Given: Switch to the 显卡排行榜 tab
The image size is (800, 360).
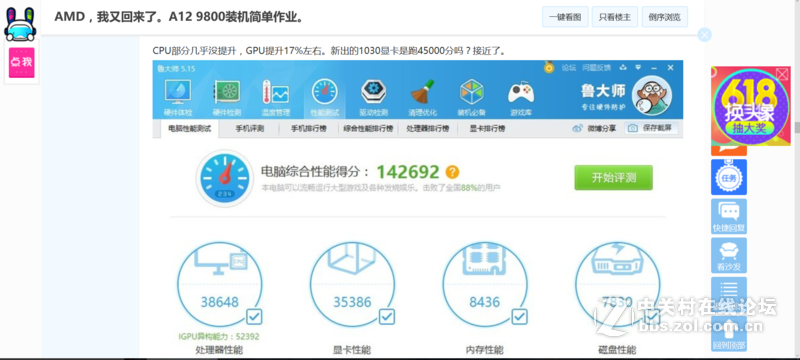Looking at the screenshot, I should (x=487, y=129).
